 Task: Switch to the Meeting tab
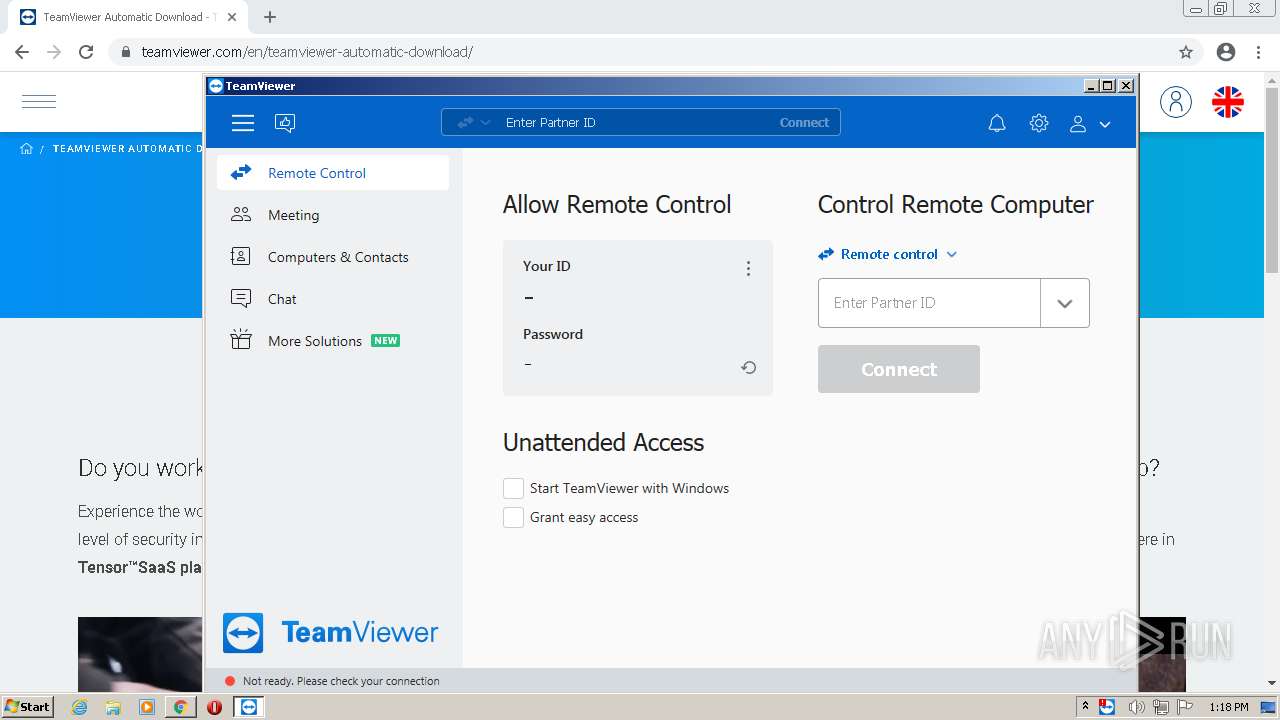[x=333, y=215]
